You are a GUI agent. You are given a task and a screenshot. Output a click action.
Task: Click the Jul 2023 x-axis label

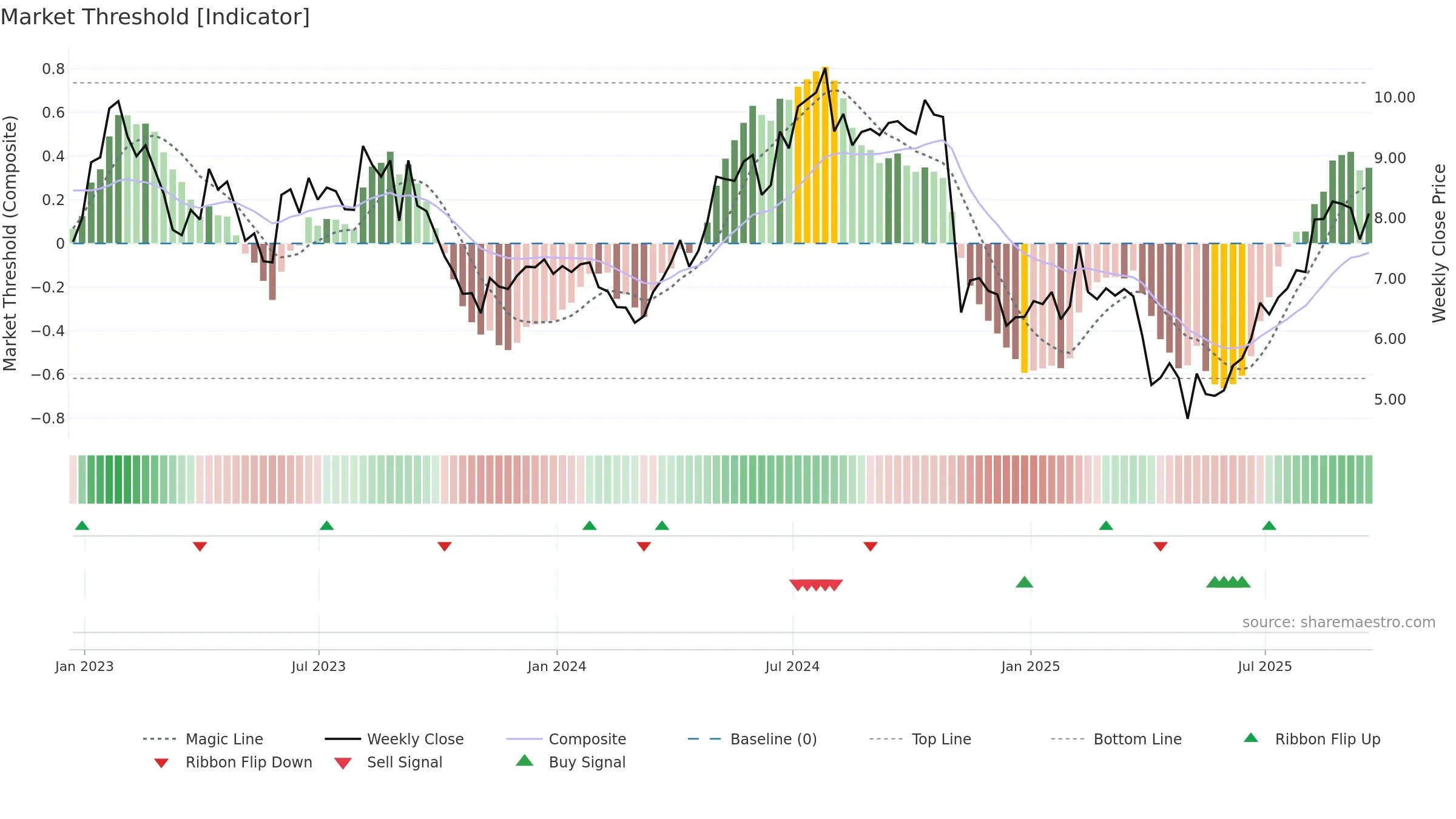pos(318,666)
